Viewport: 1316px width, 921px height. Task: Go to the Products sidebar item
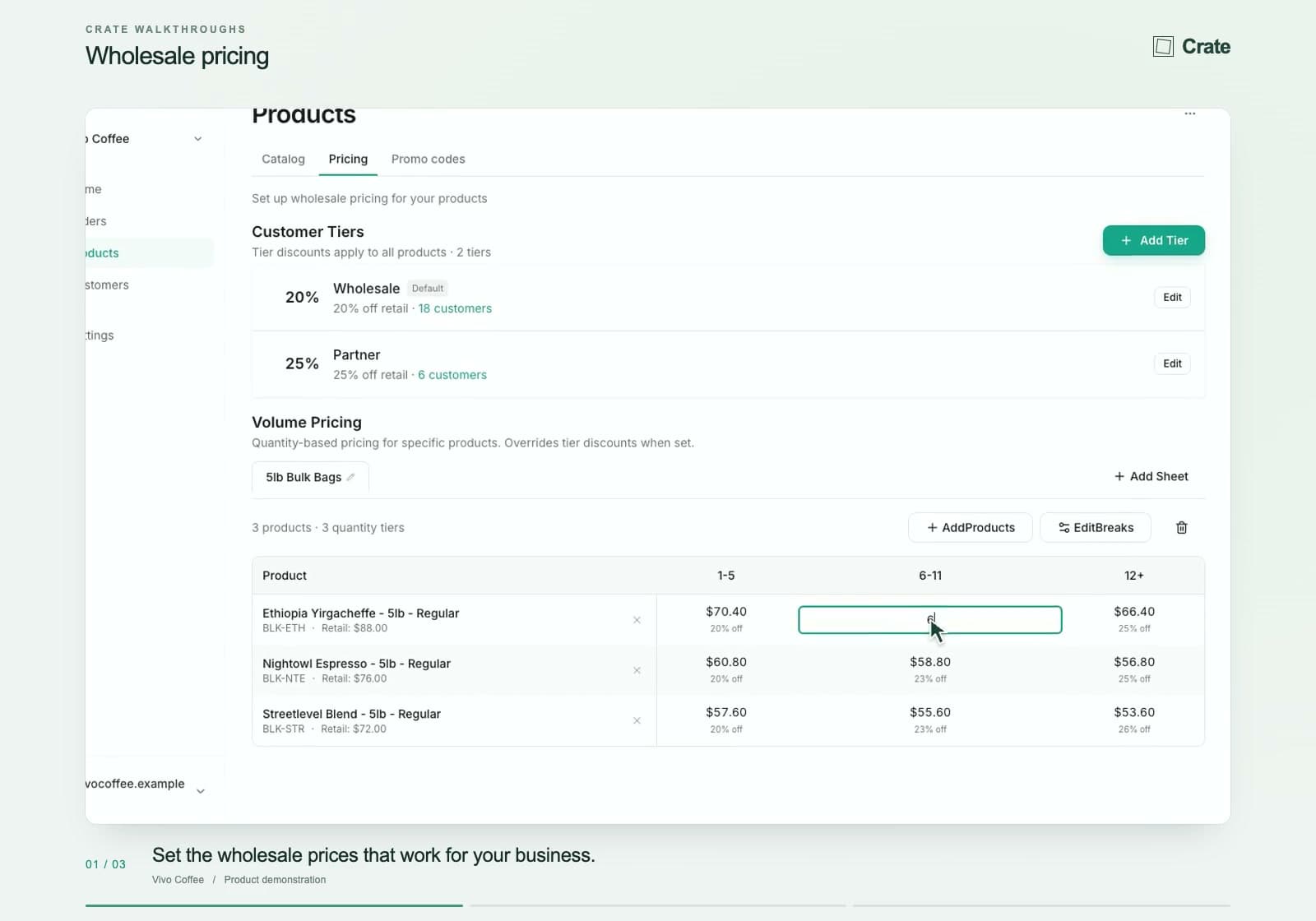(148, 253)
